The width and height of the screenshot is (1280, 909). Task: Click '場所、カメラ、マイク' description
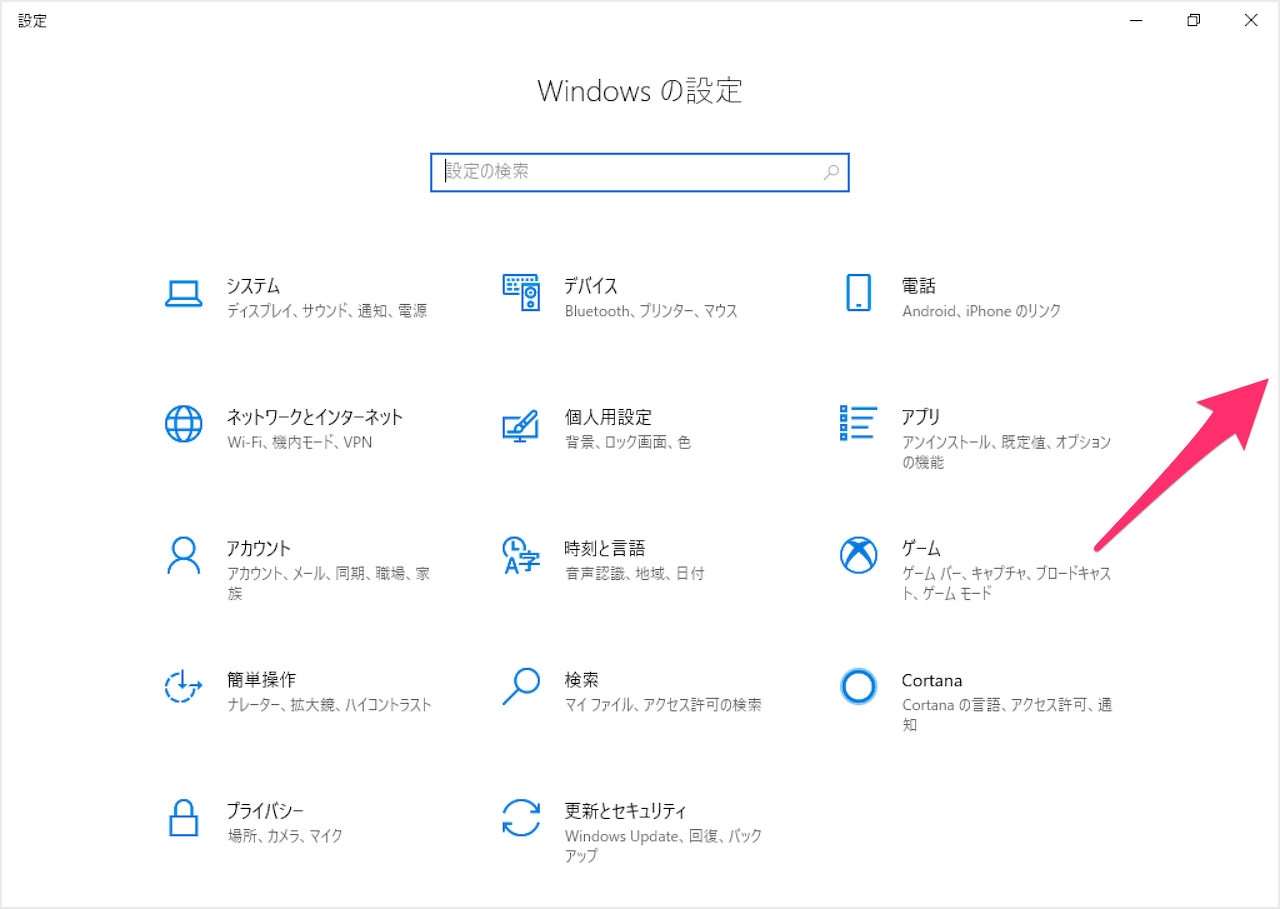click(285, 835)
